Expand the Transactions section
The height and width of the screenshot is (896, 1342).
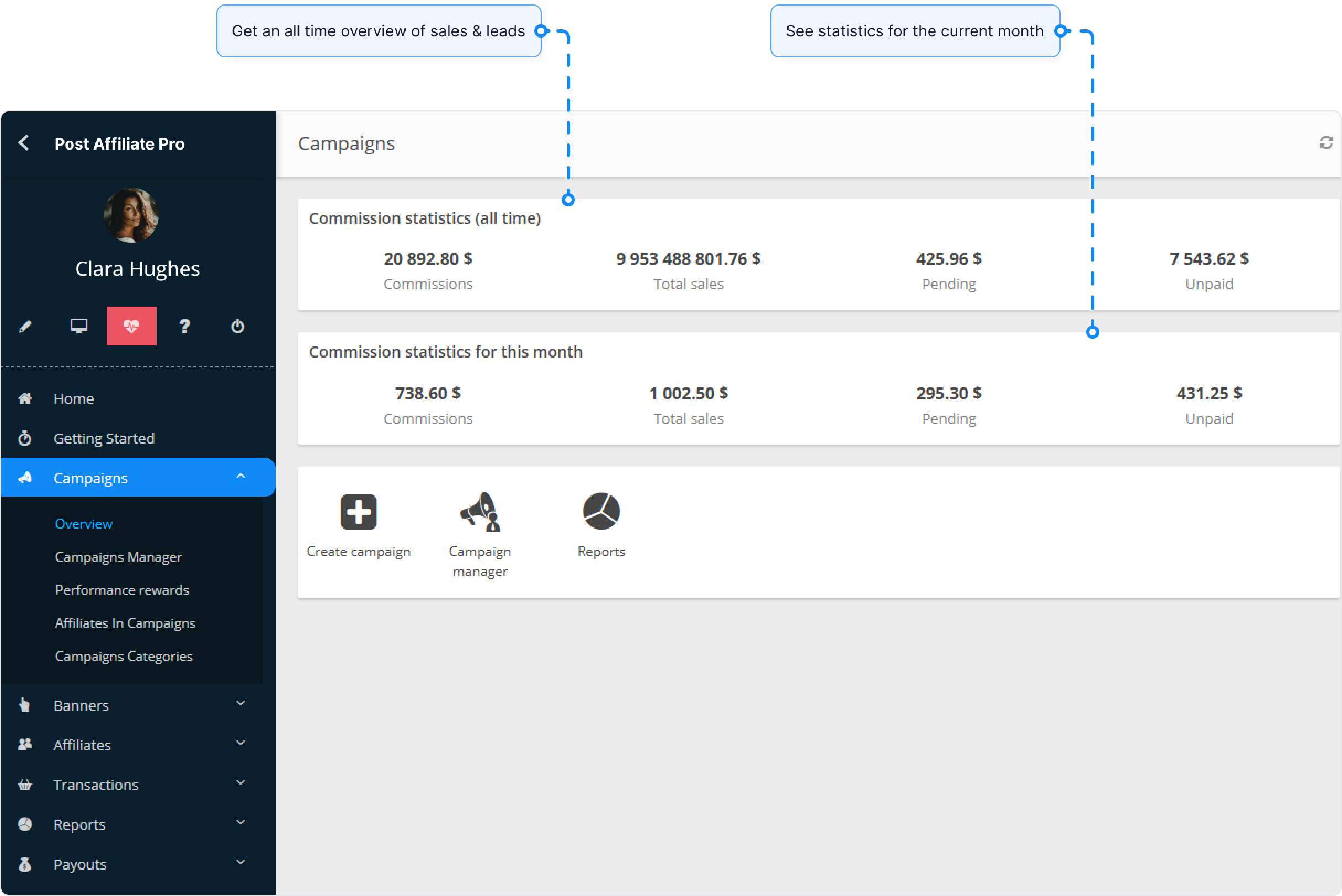(241, 784)
